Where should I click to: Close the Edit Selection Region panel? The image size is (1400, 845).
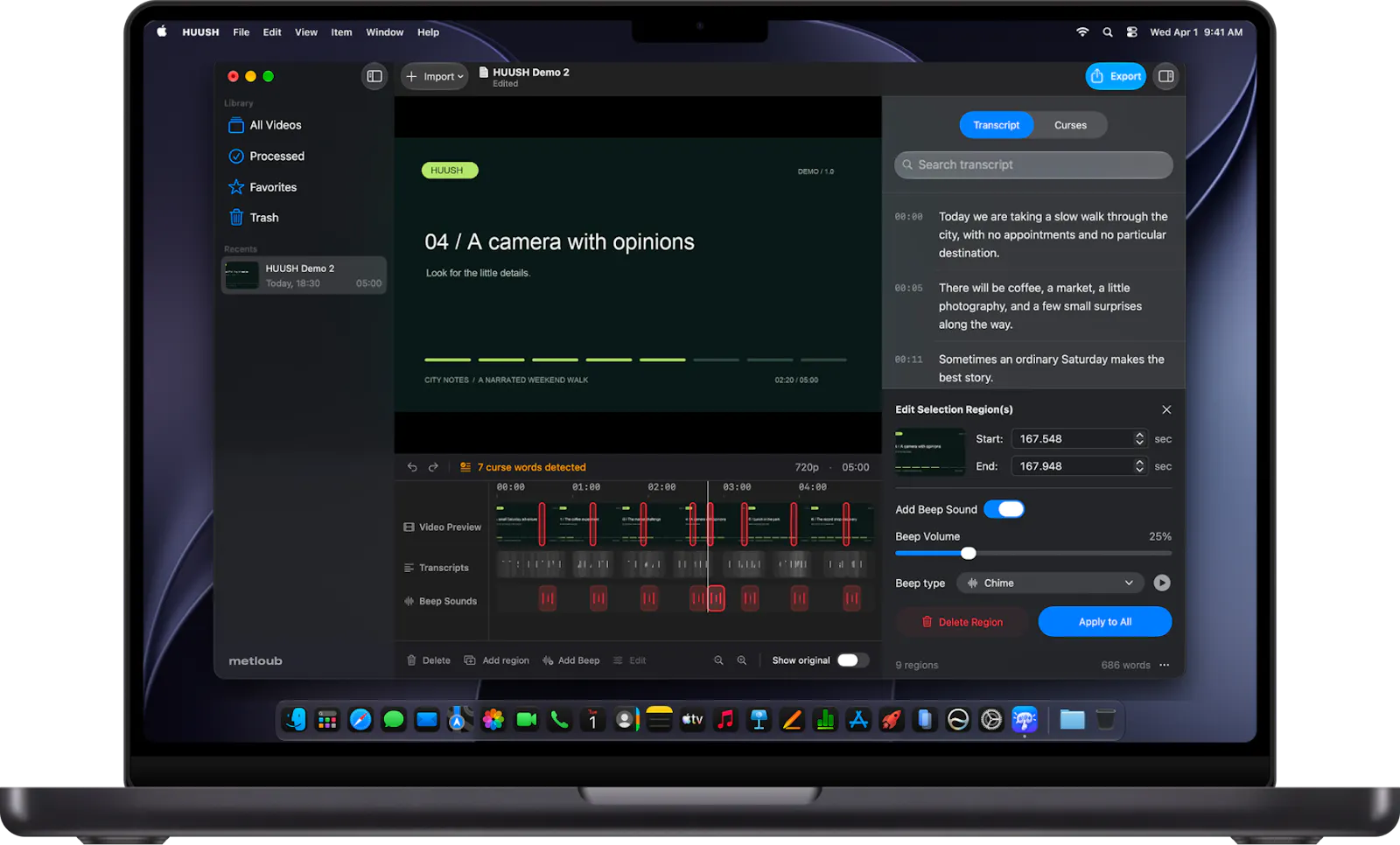tap(1166, 409)
